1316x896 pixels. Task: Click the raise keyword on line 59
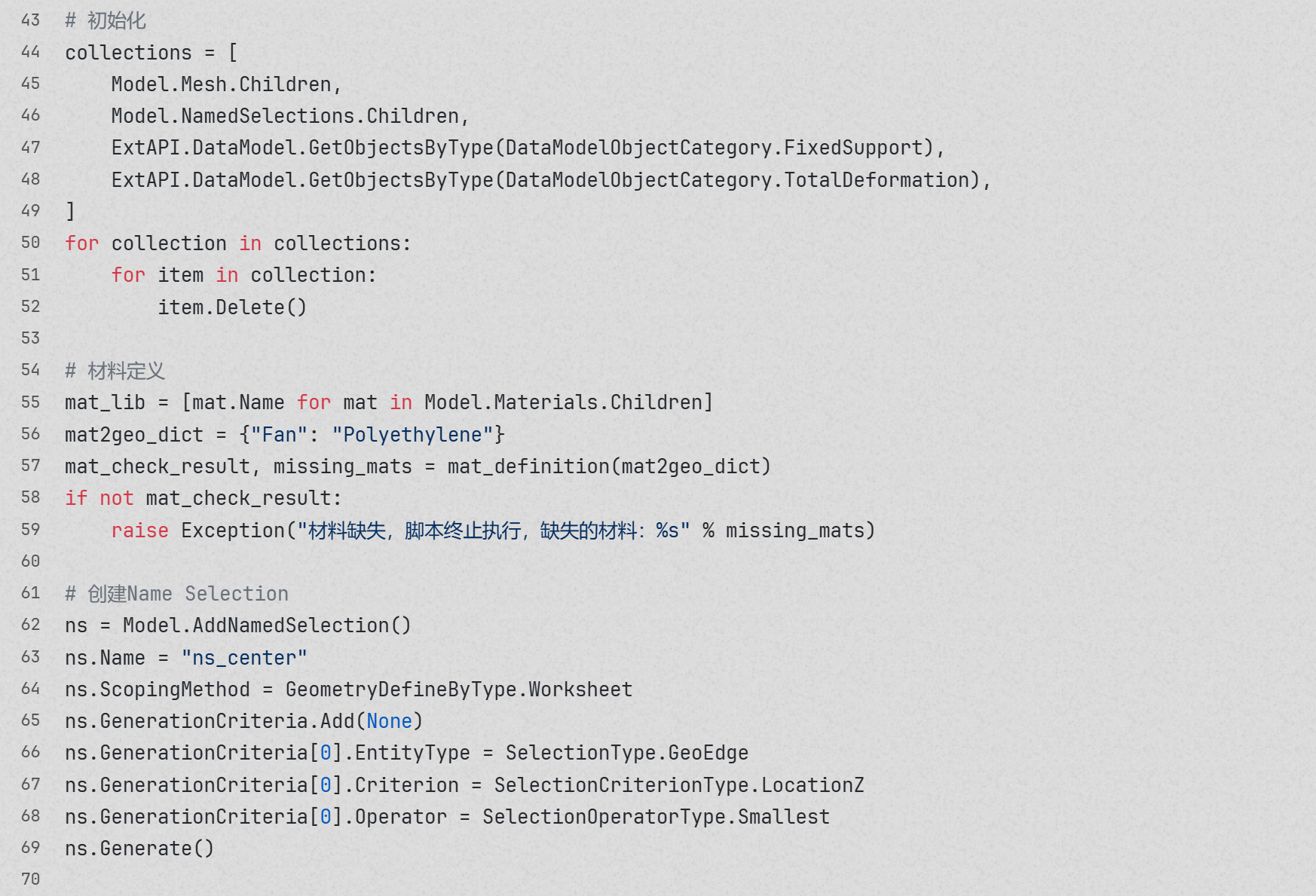click(139, 531)
